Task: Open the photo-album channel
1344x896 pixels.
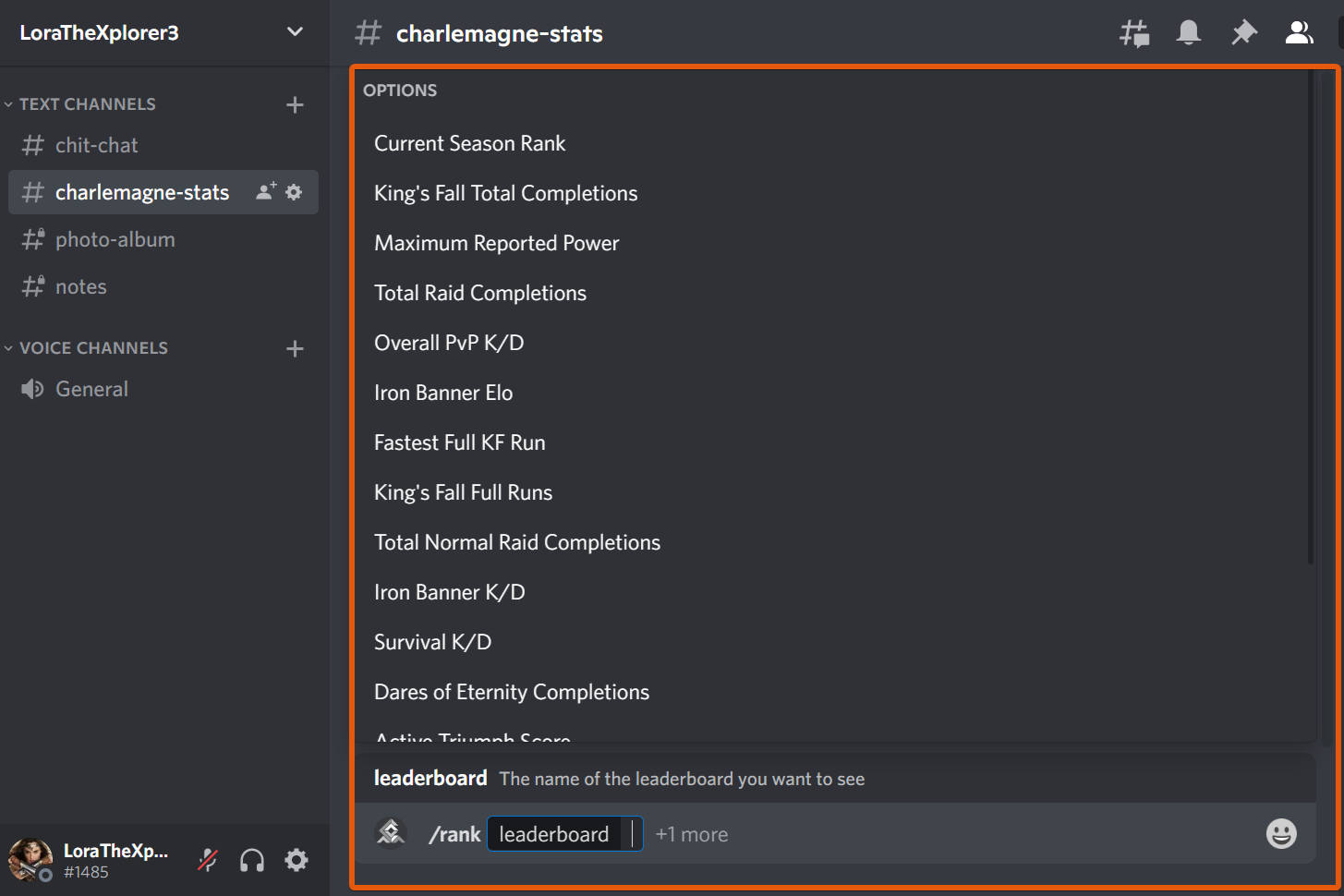Action: pyautogui.click(x=163, y=239)
